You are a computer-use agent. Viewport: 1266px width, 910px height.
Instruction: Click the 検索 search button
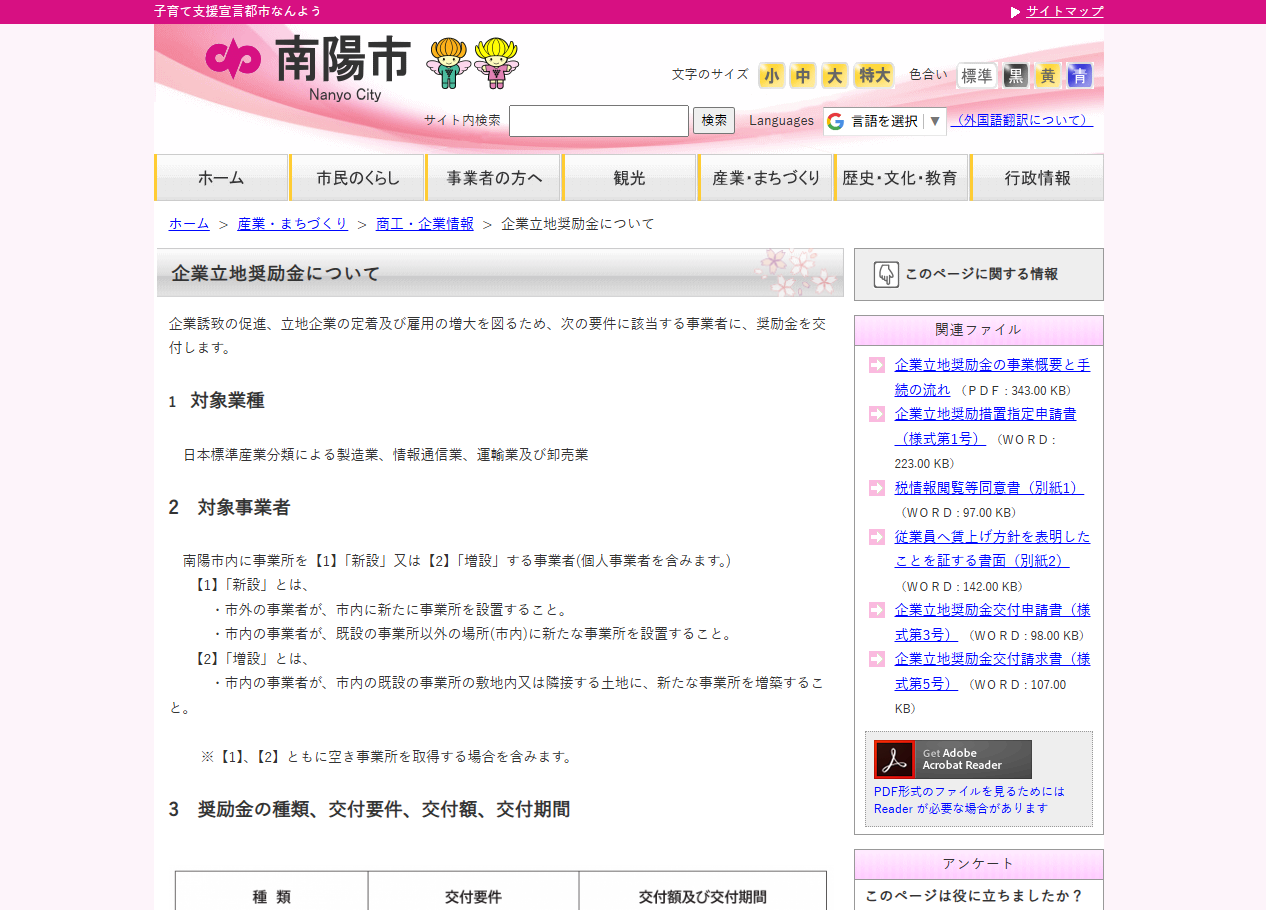714,120
